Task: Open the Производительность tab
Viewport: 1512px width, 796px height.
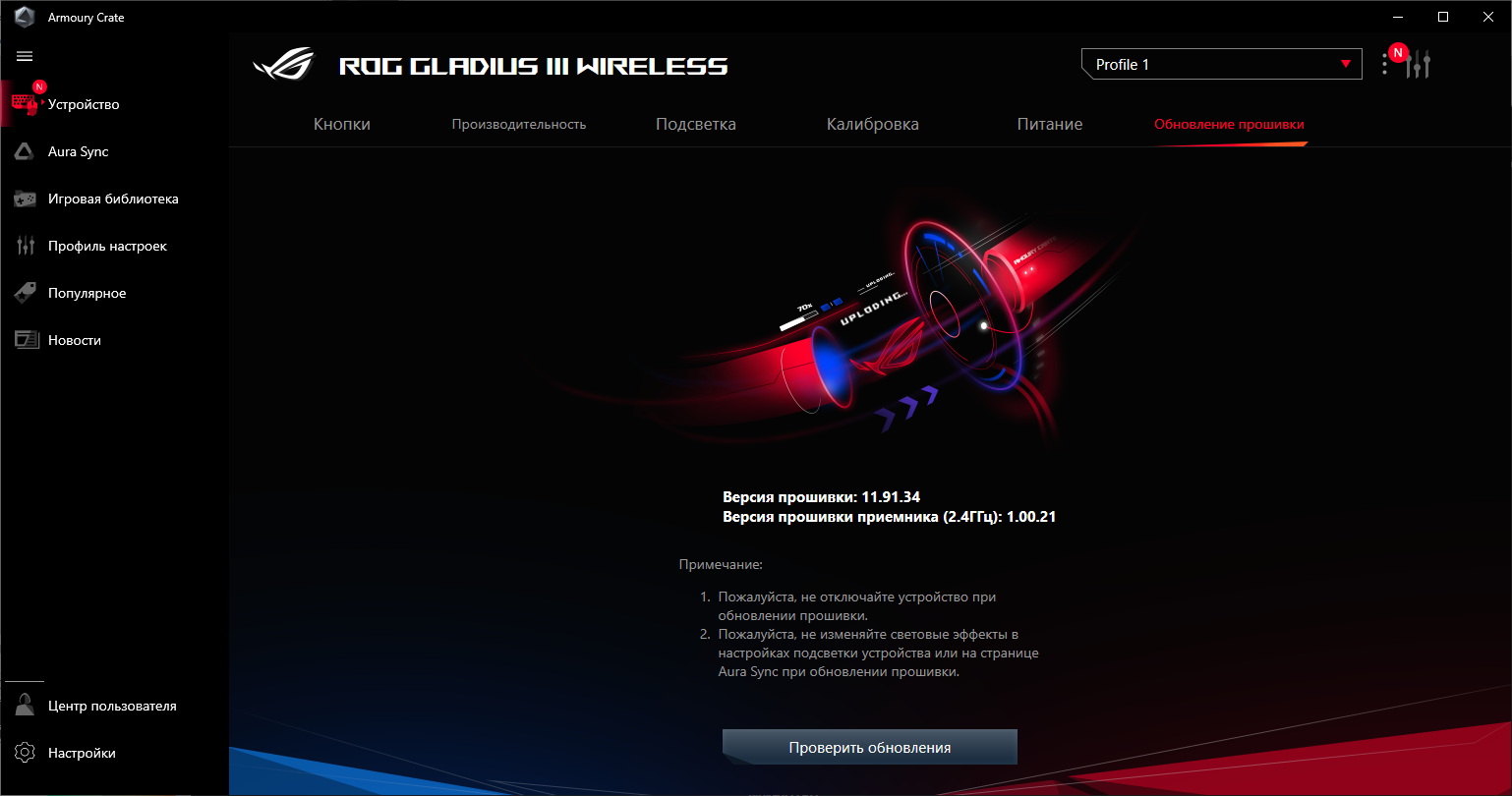Action: click(519, 125)
